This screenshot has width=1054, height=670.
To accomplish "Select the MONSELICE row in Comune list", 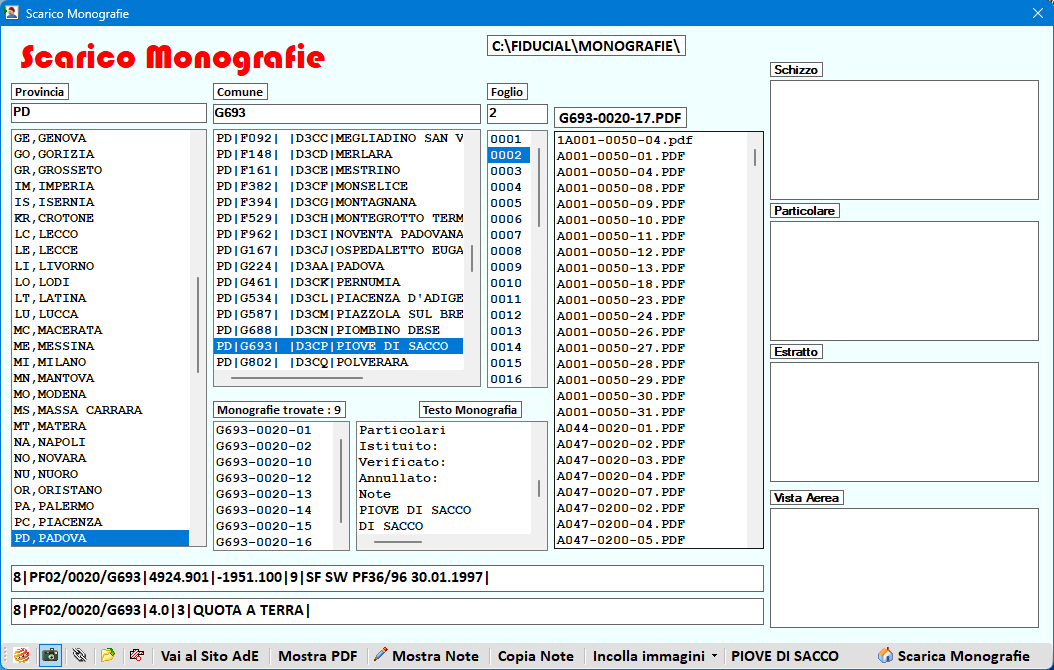I will tap(339, 186).
